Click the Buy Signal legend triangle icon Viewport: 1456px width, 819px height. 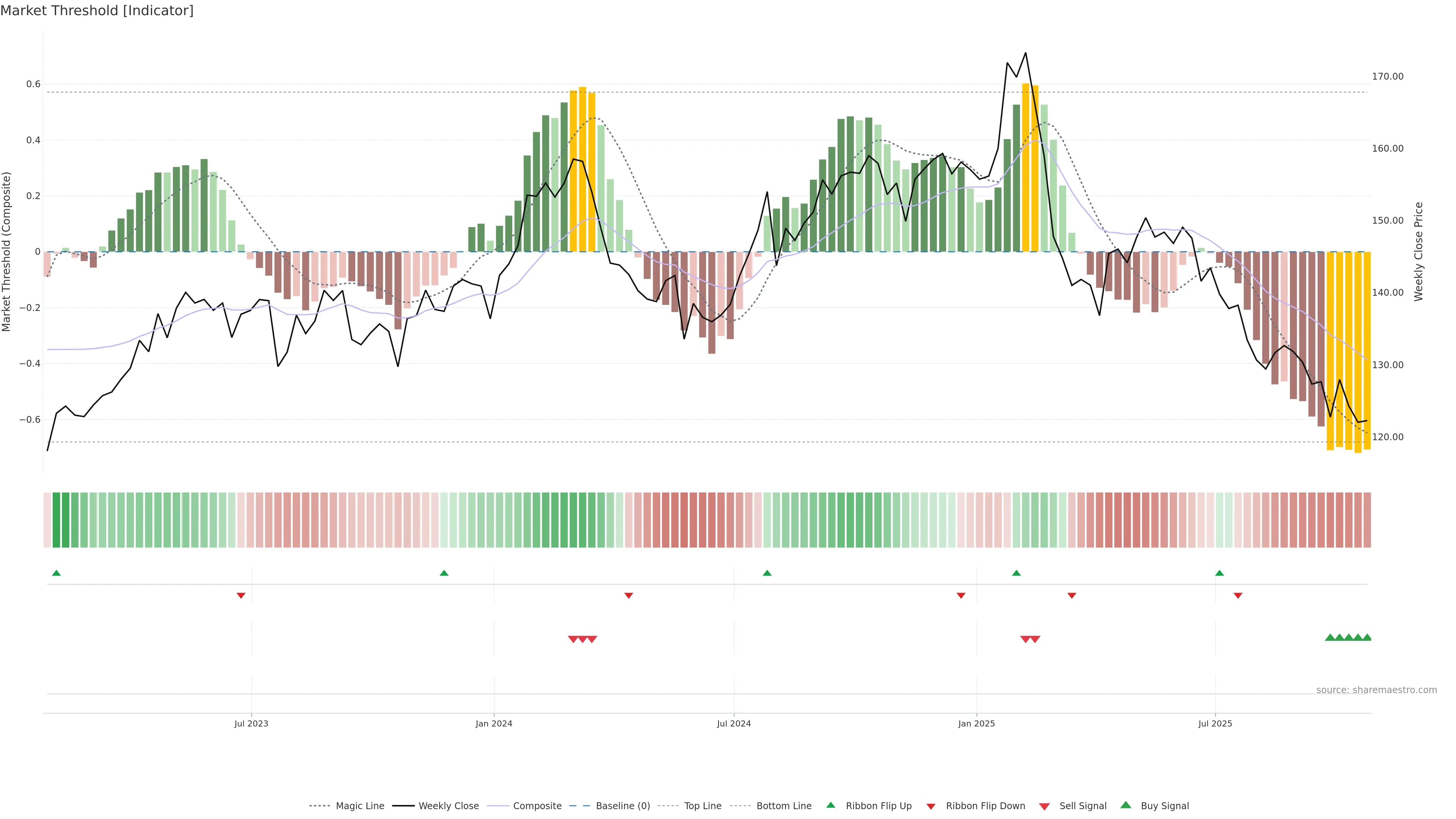(x=1125, y=805)
